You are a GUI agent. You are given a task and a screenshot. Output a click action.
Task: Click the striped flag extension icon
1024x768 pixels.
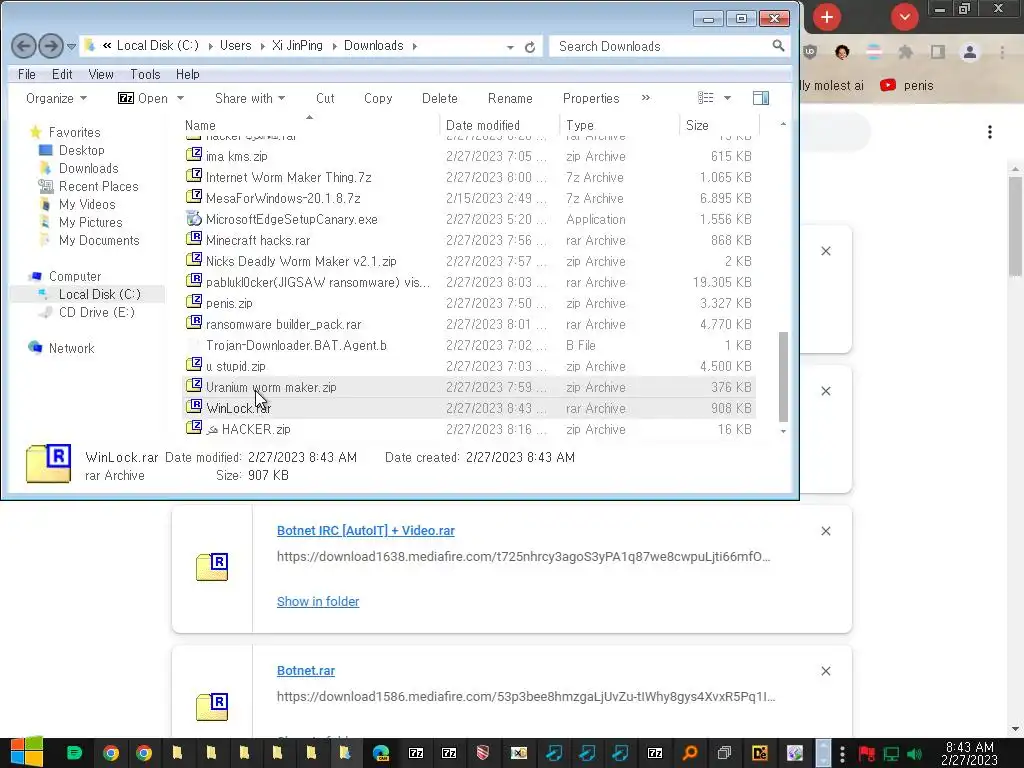[874, 52]
